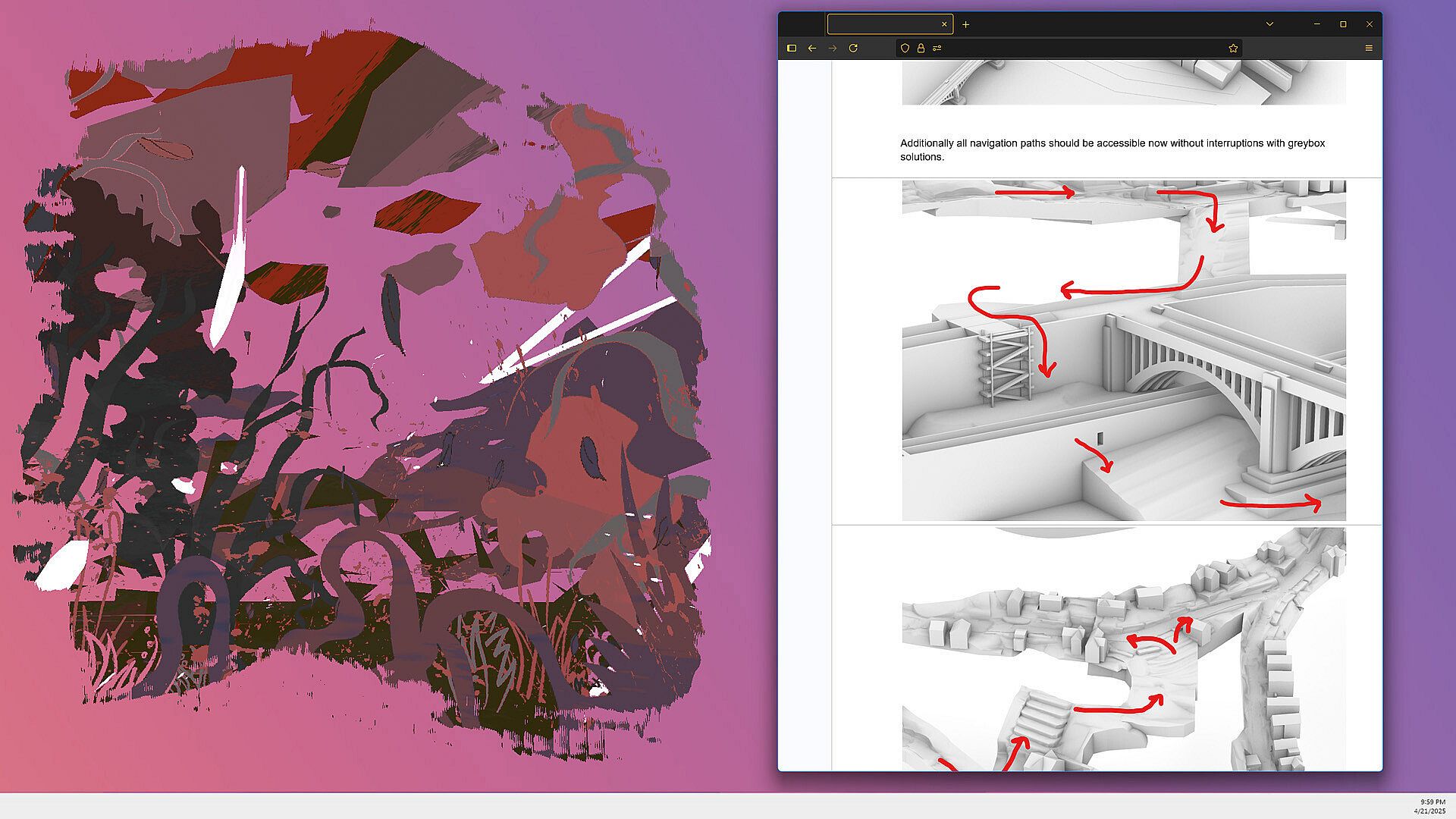Screen dimensions: 1456x819
Task: Open the hamburger application menu
Action: 1369,48
